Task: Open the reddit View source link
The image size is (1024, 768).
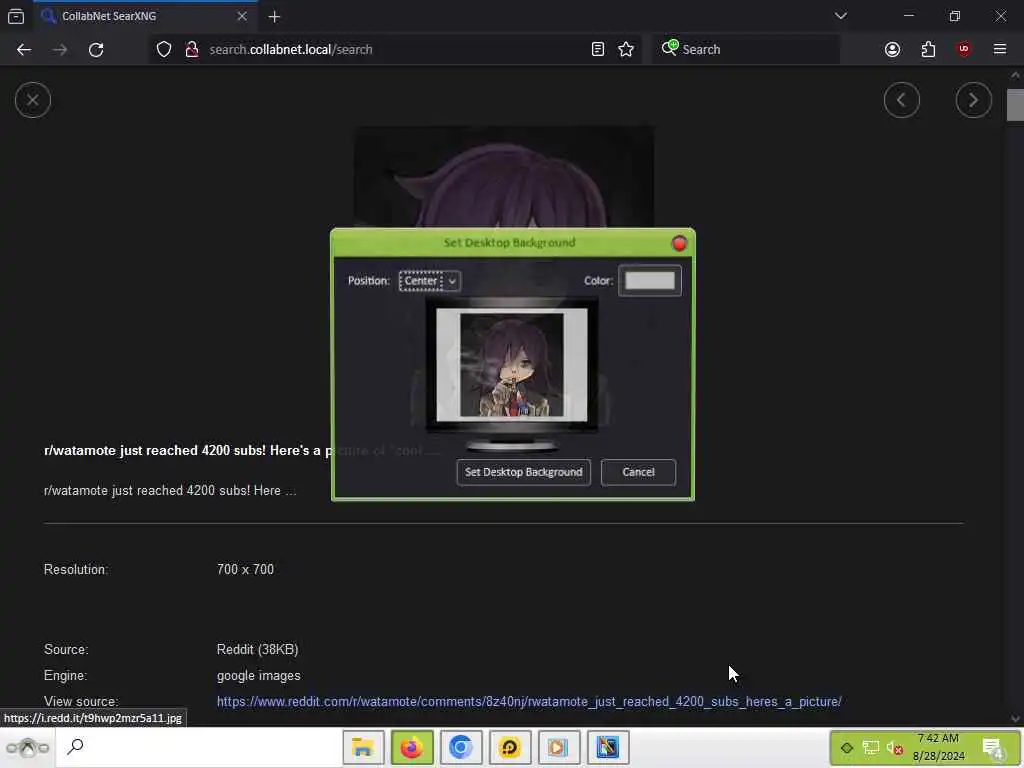Action: (x=529, y=701)
